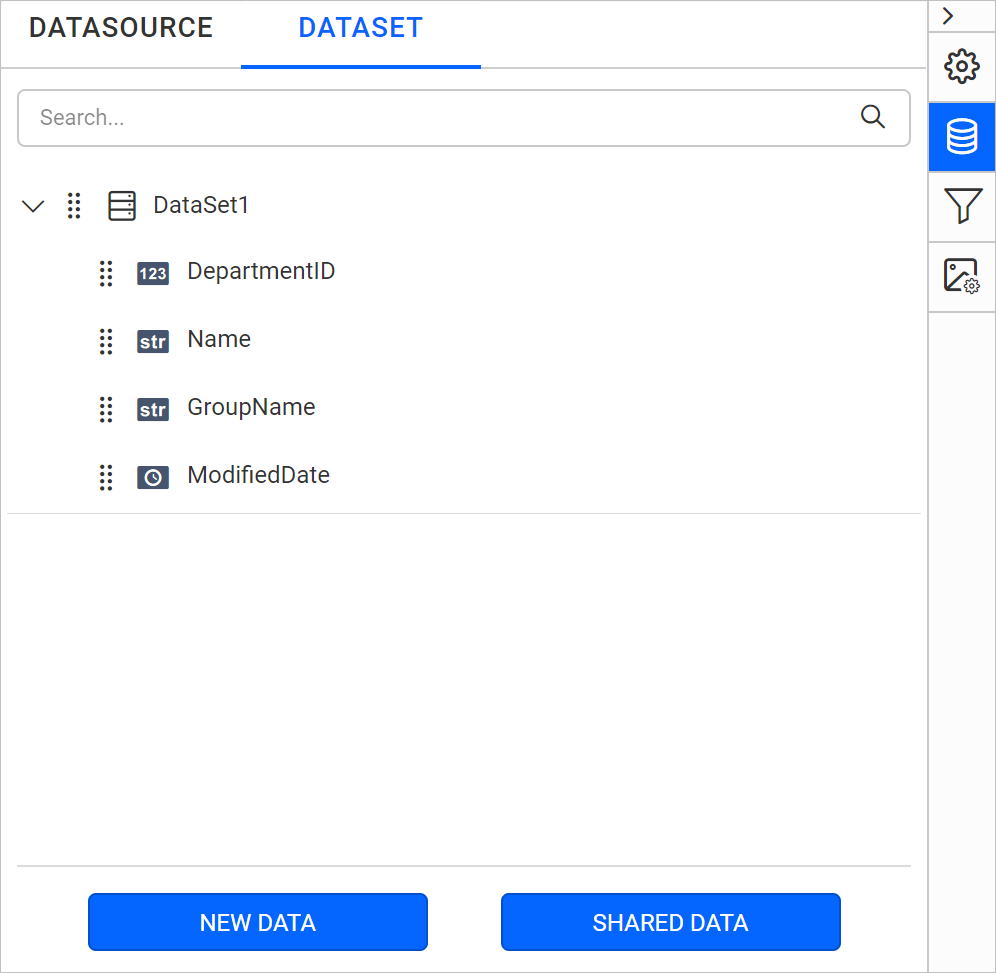Open the settings panel on the right sidebar
Screen dimensions: 996x973
961,66
